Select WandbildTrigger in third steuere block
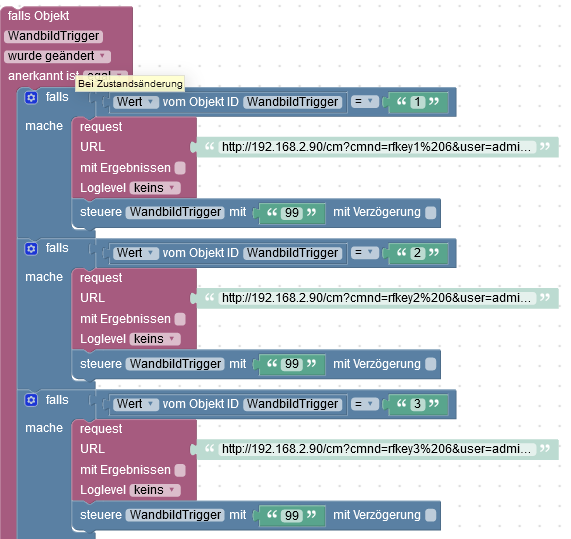Image resolution: width=571 pixels, height=539 pixels. [176, 515]
